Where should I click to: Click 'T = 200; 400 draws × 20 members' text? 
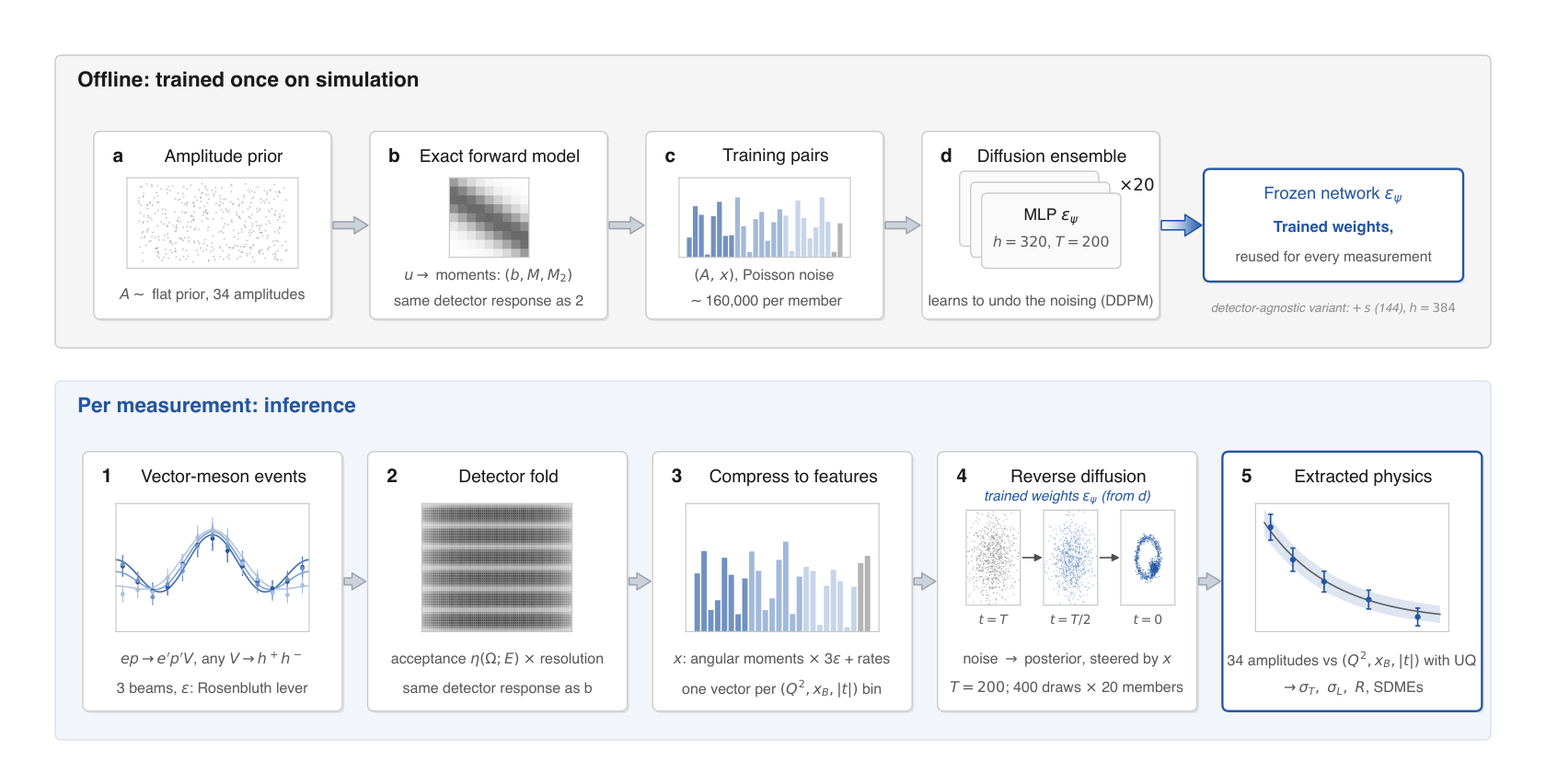point(1067,687)
